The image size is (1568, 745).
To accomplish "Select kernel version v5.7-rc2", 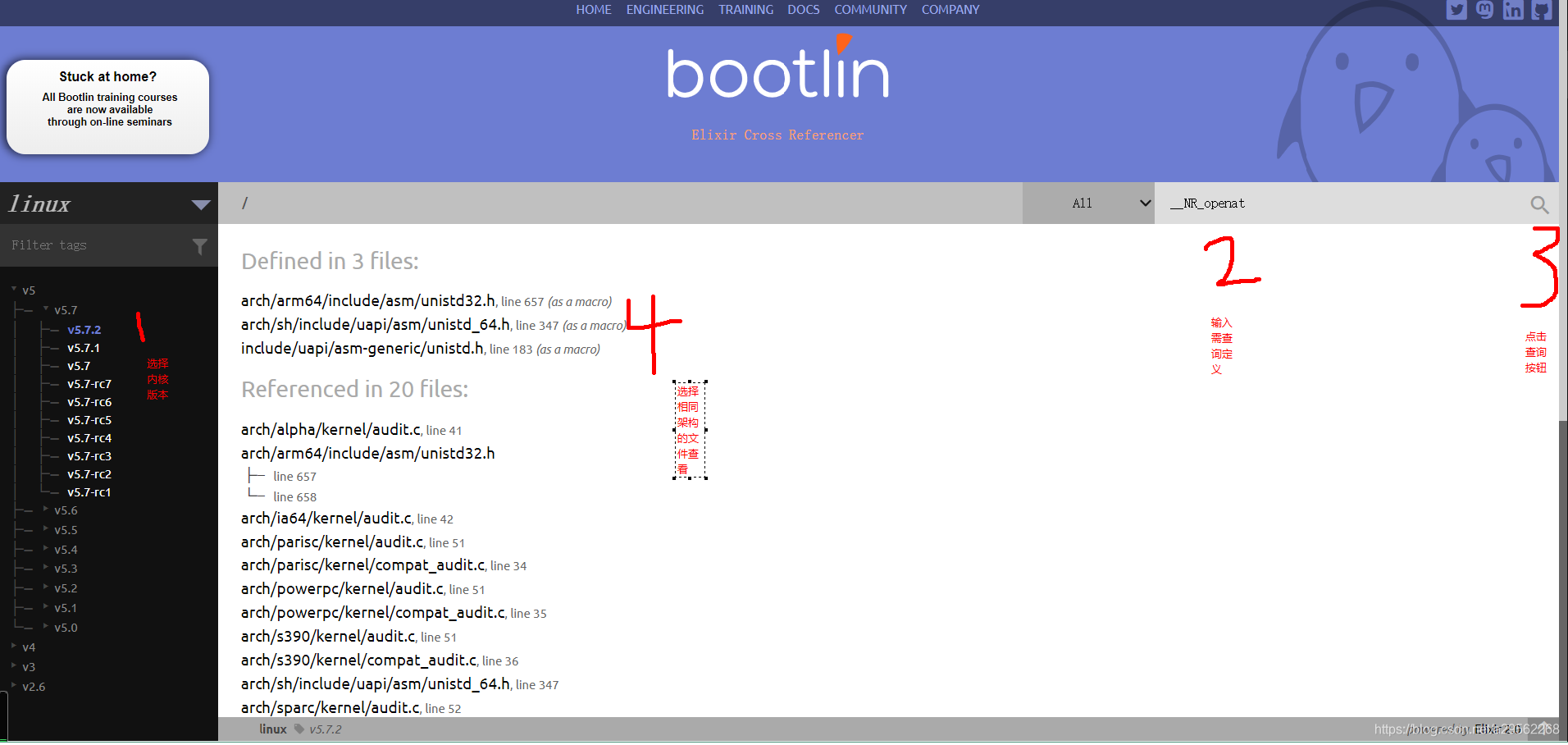I will [89, 474].
